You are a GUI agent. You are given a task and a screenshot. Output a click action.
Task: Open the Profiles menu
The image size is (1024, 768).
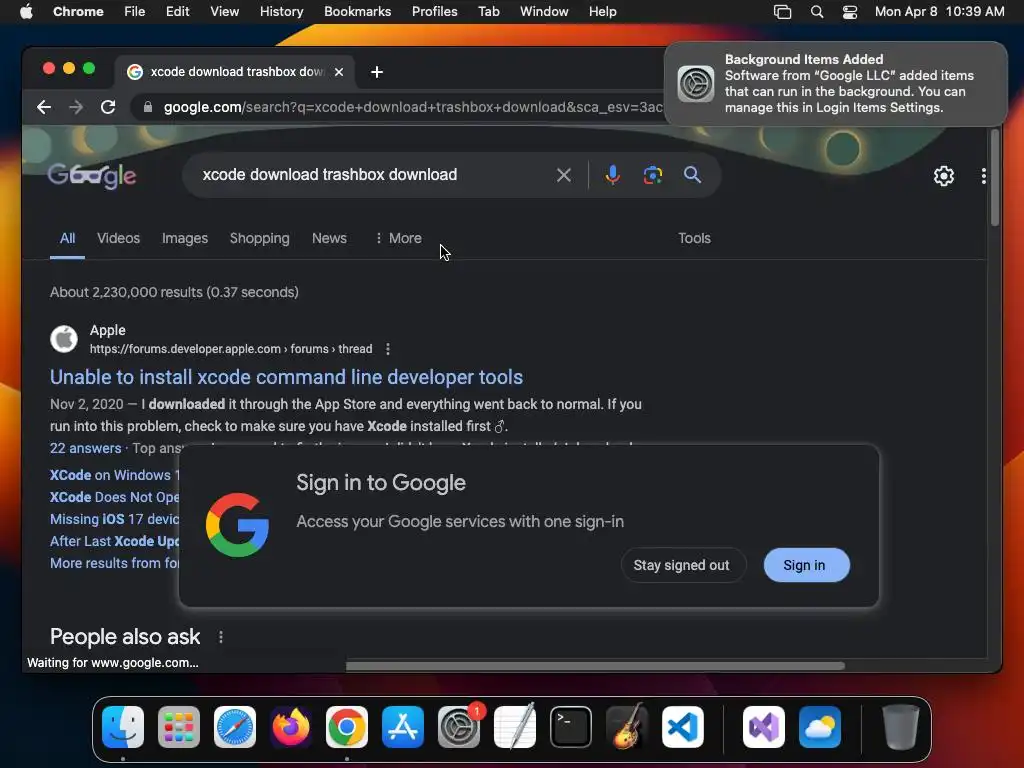click(434, 12)
